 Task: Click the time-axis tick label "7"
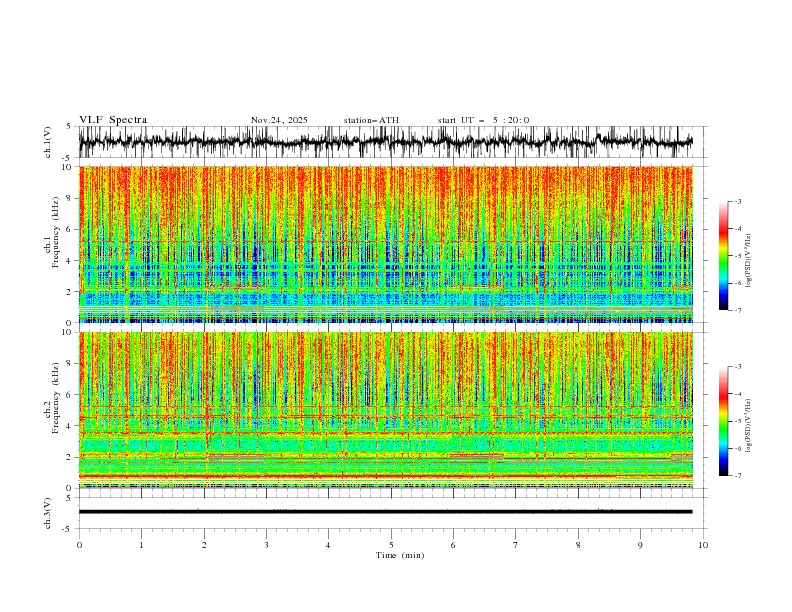(x=516, y=545)
